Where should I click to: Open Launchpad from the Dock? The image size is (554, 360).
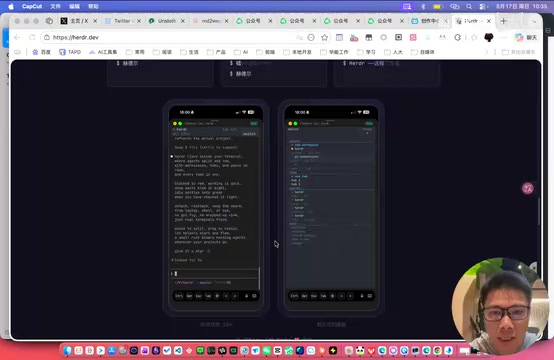78,350
